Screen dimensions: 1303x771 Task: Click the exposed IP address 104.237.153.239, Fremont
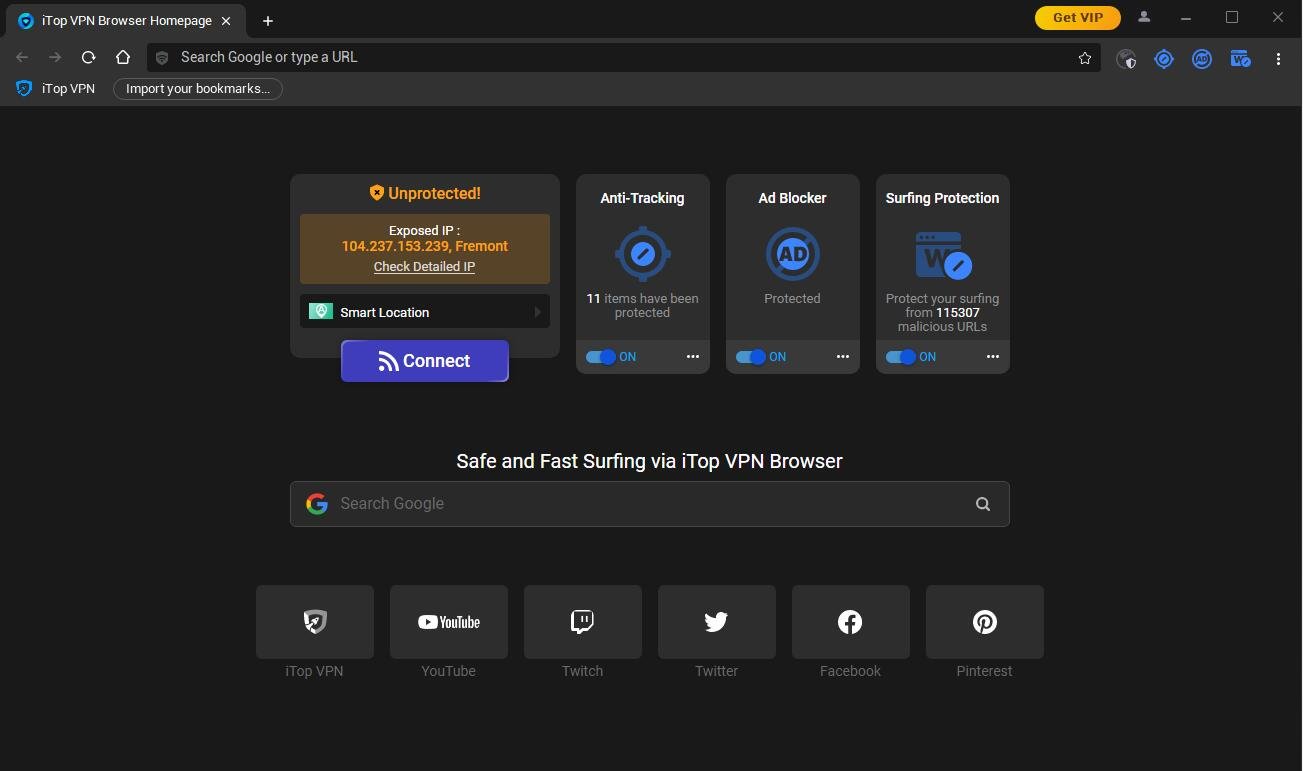pos(425,246)
